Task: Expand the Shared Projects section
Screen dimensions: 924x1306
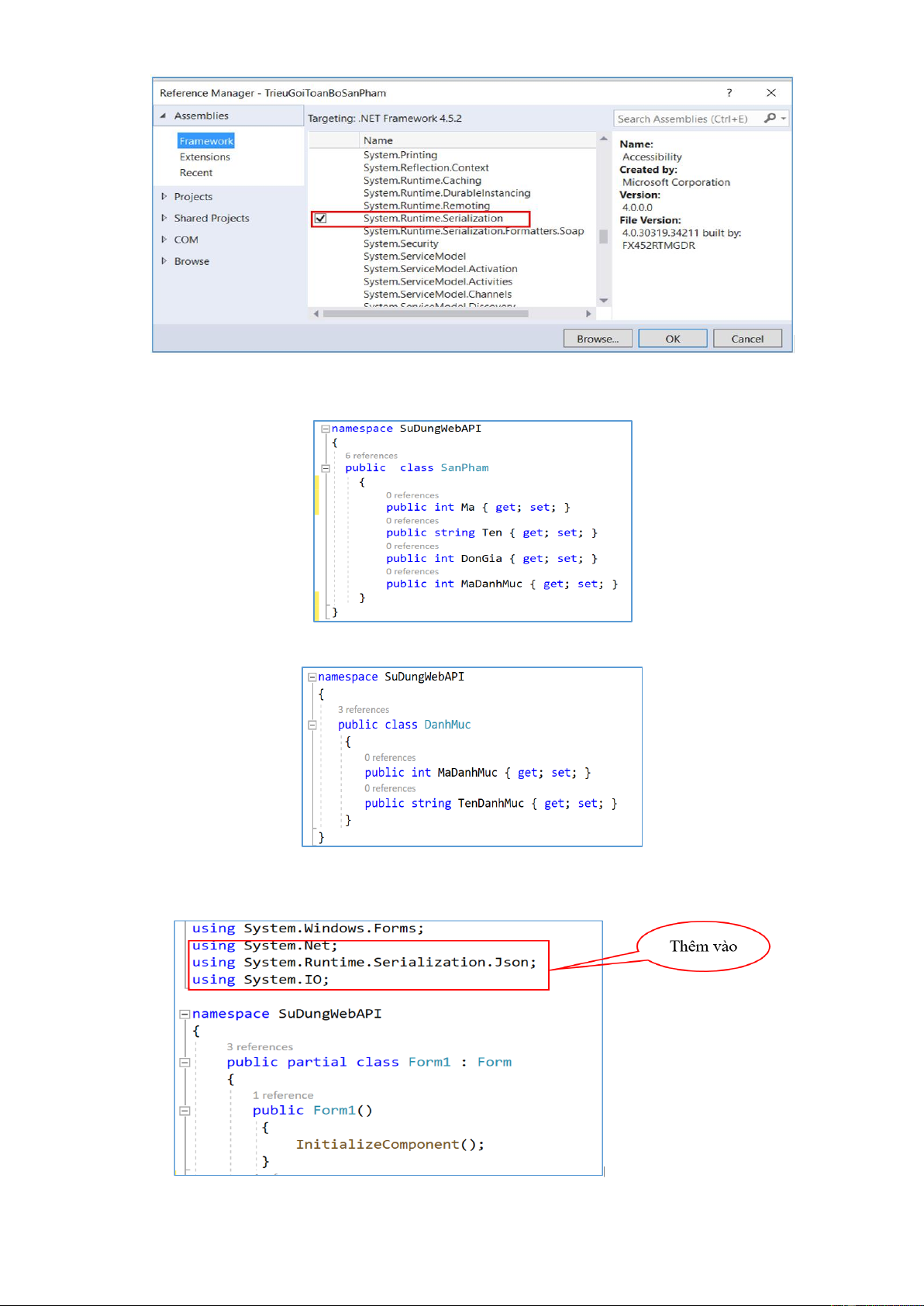Action: pyautogui.click(x=164, y=219)
